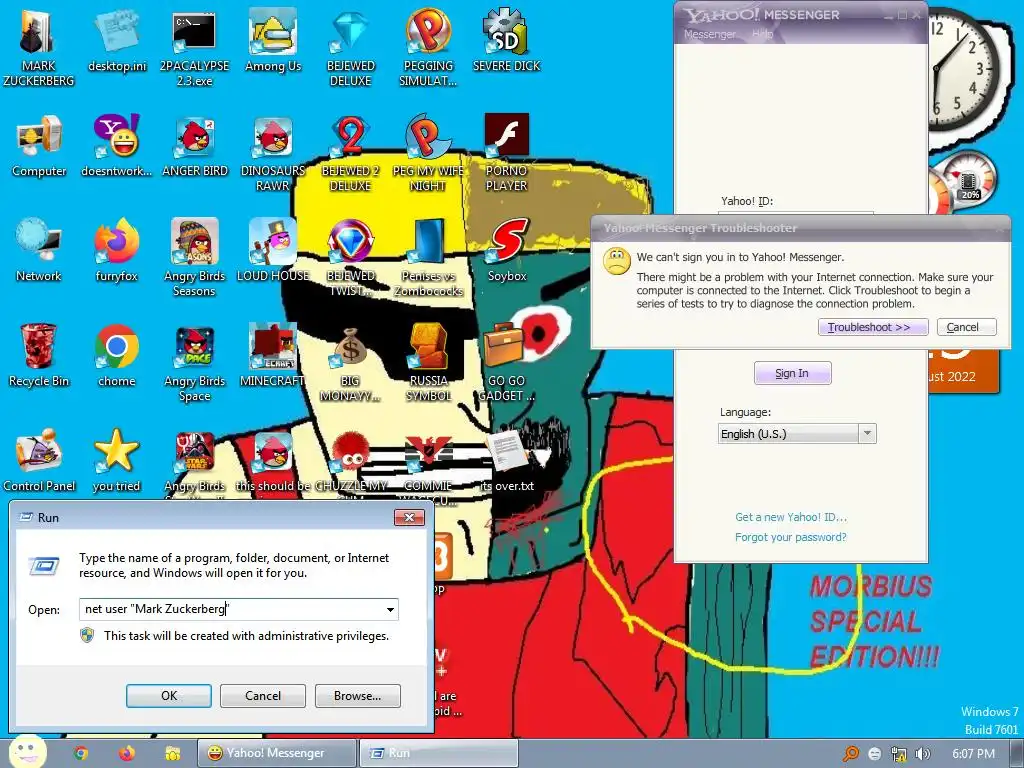Screen dimensions: 1024x768
Task: Select the desktop.ini file icon
Action: [x=116, y=33]
